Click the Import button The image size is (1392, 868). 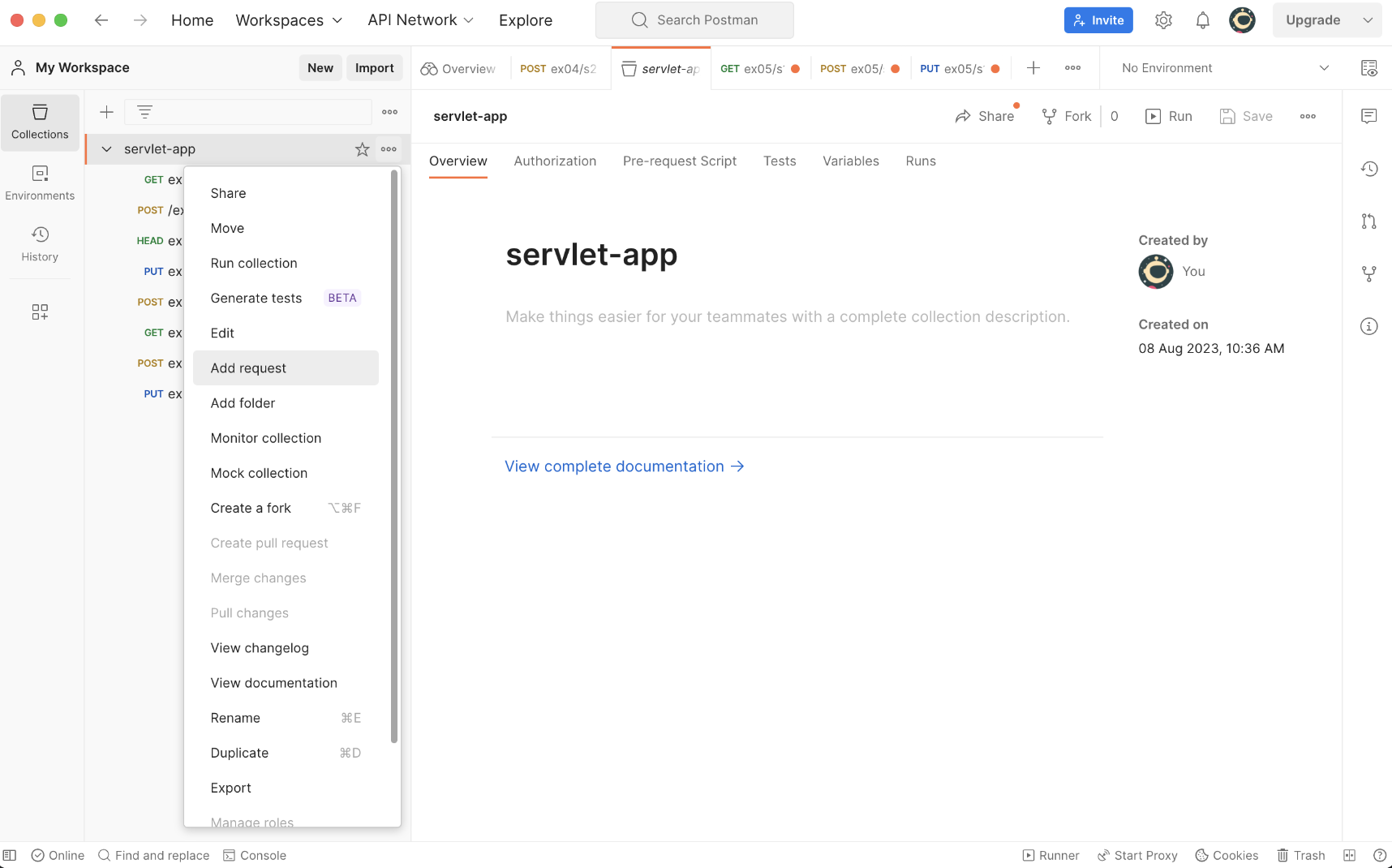pos(374,68)
